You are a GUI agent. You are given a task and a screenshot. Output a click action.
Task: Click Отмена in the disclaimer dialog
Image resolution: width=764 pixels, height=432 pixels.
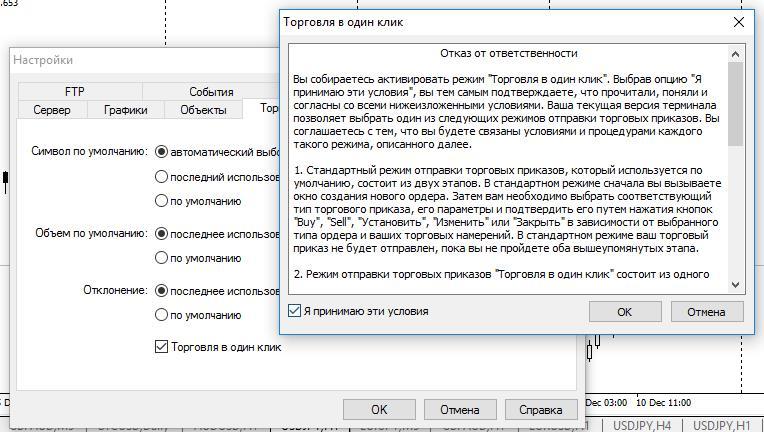point(706,312)
